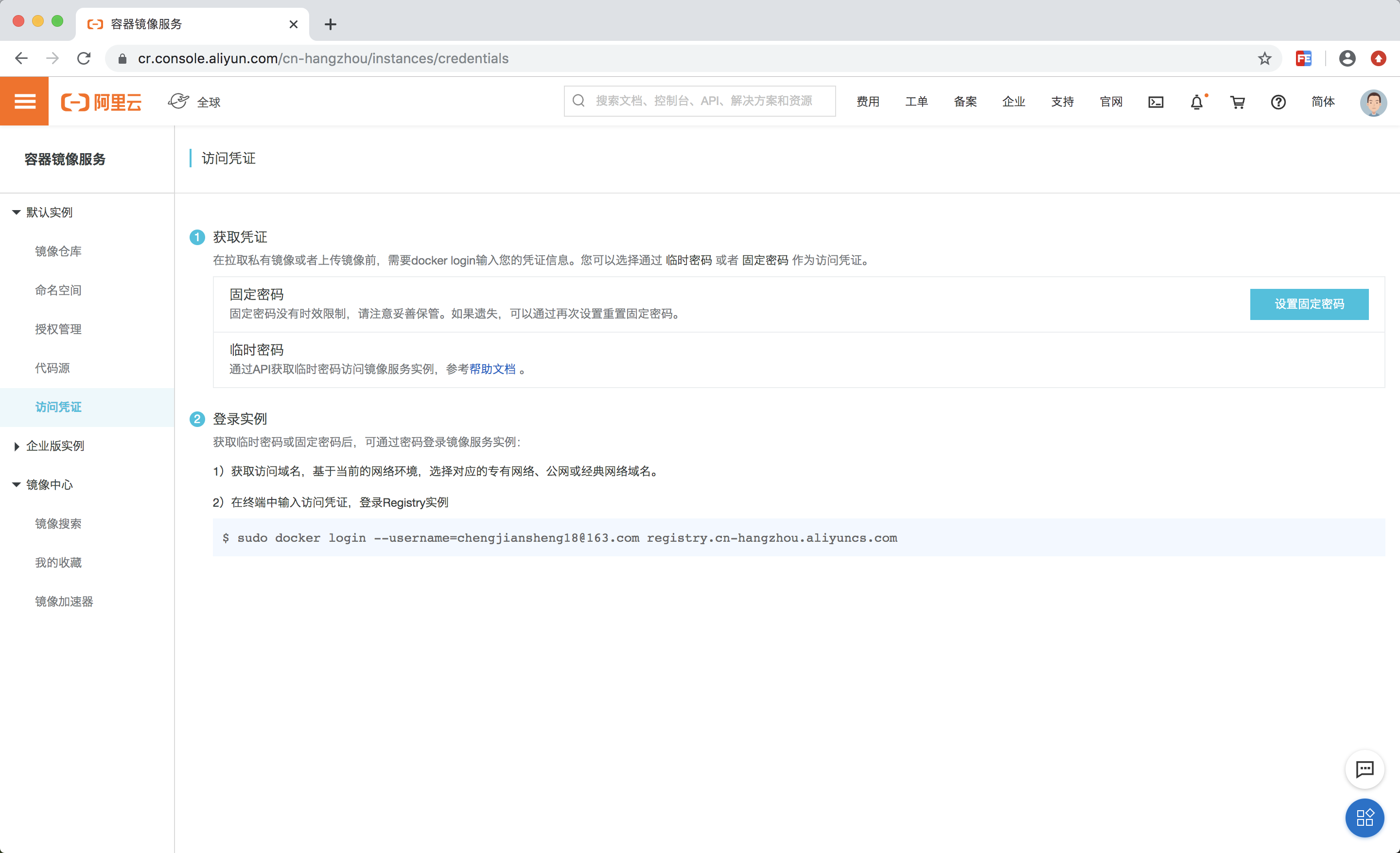Select 镜像仓库 in the sidebar
The width and height of the screenshot is (1400, 853).
[x=58, y=251]
